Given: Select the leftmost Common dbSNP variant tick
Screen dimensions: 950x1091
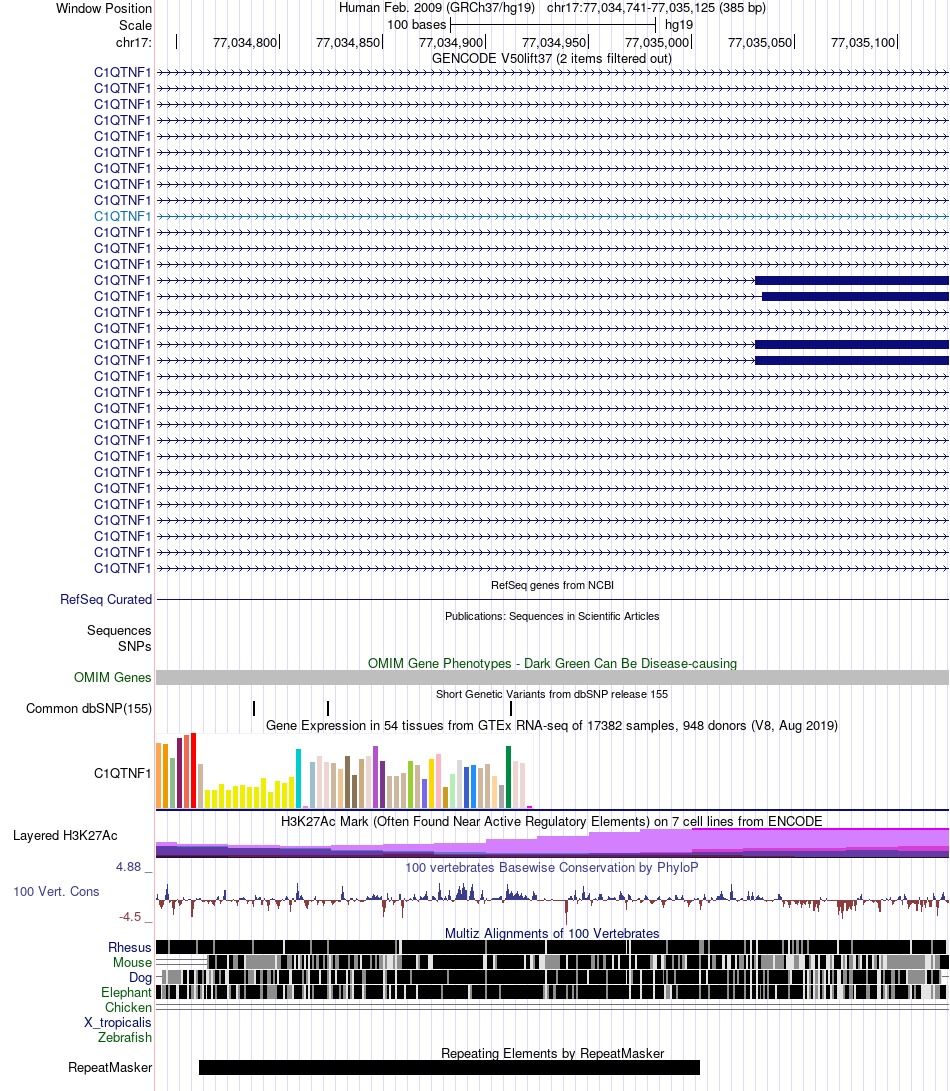Looking at the screenshot, I should pos(254,708).
